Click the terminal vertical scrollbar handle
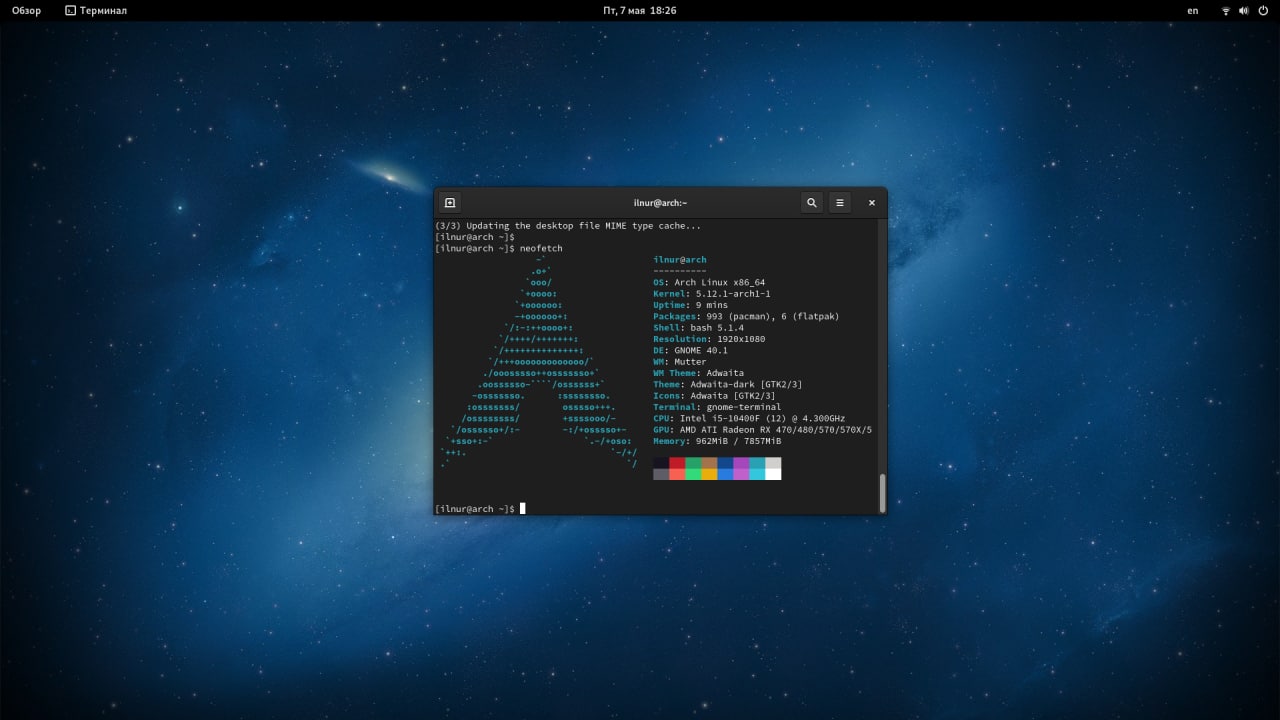This screenshot has width=1280, height=720. (882, 493)
